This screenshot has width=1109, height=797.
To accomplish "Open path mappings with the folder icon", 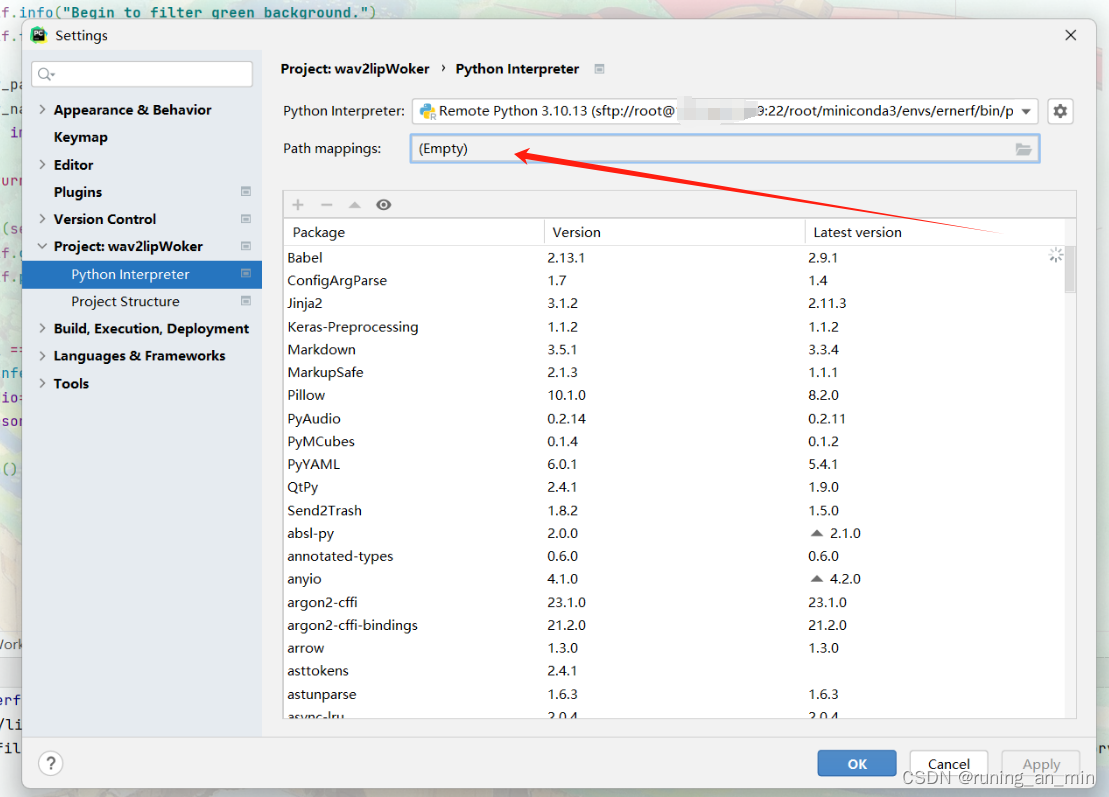I will pyautogui.click(x=1023, y=148).
